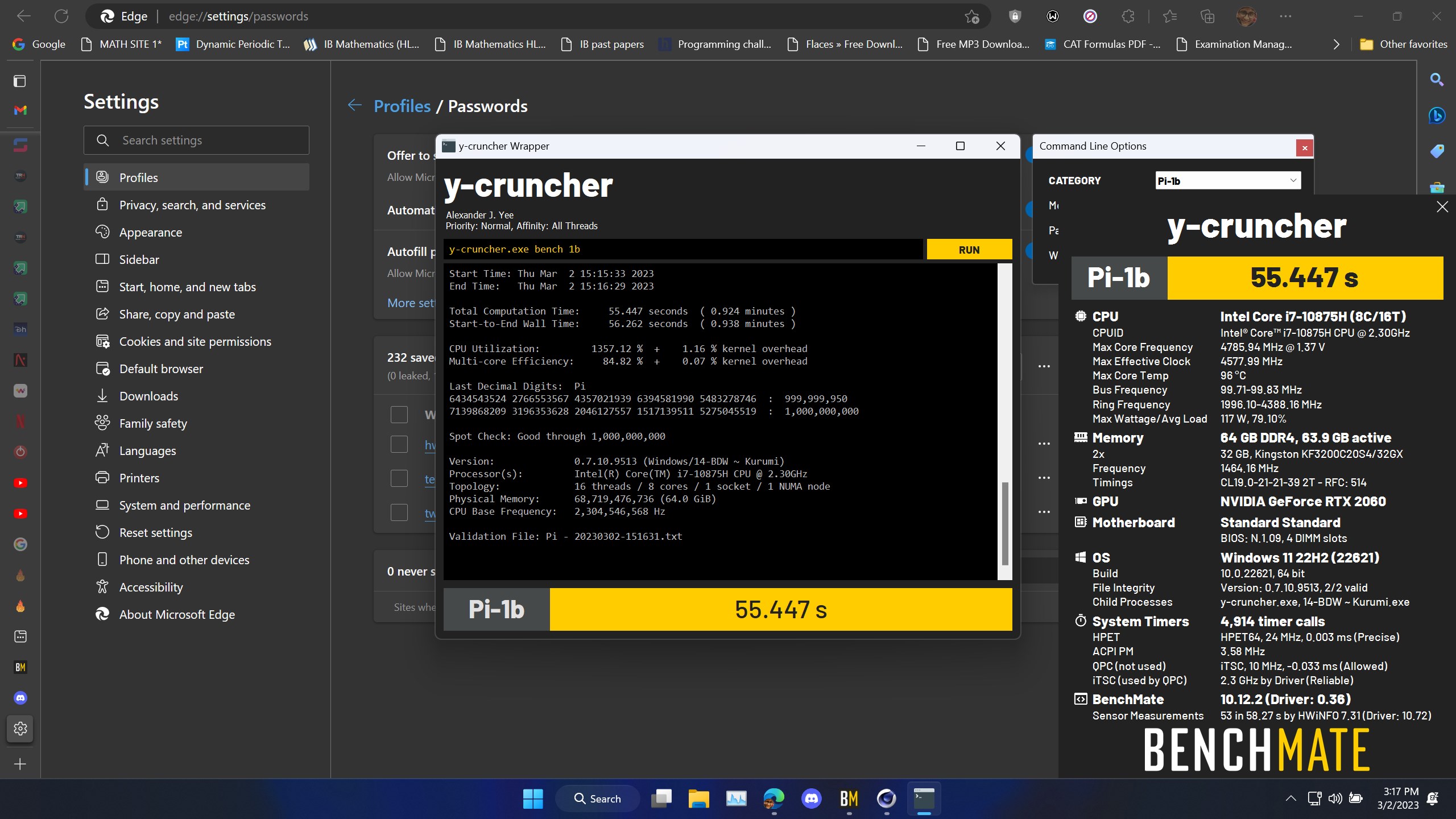Screen dimensions: 1456x819
Task: Click the Edge address bar URL
Action: [x=238, y=16]
